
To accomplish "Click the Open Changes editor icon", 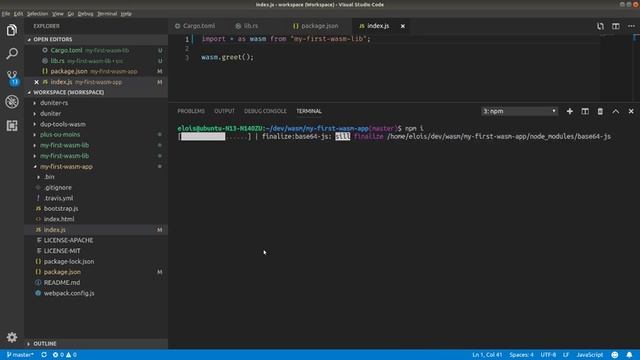I will pyautogui.click(x=600, y=26).
